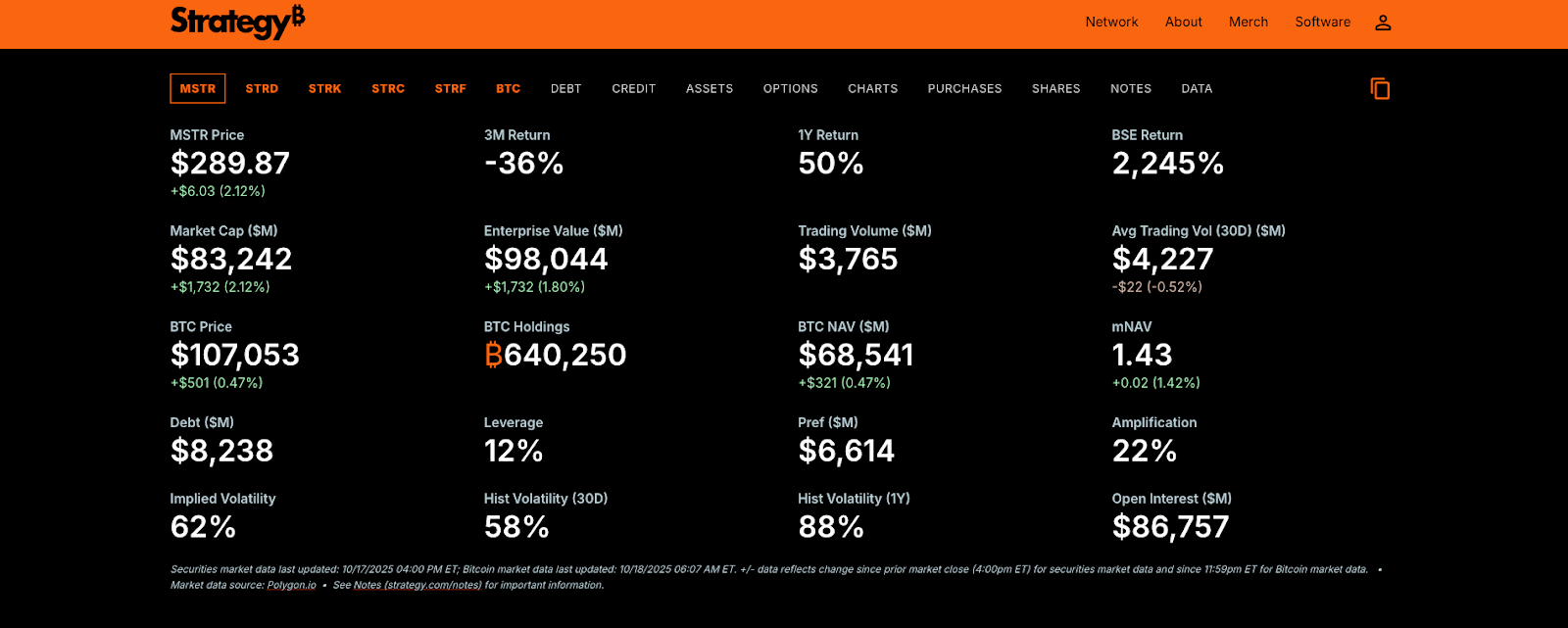Open the BTC tab

coord(508,89)
